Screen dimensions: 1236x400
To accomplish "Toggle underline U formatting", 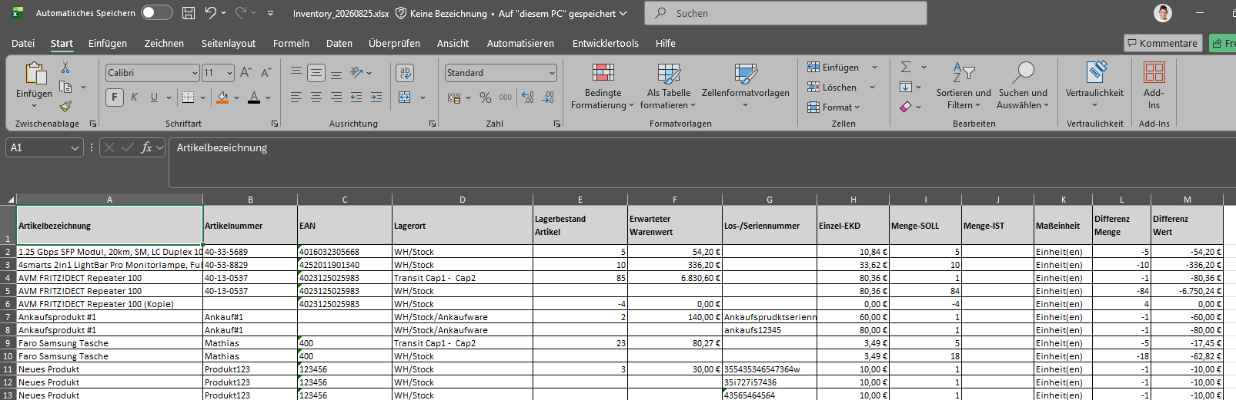I will pyautogui.click(x=156, y=97).
